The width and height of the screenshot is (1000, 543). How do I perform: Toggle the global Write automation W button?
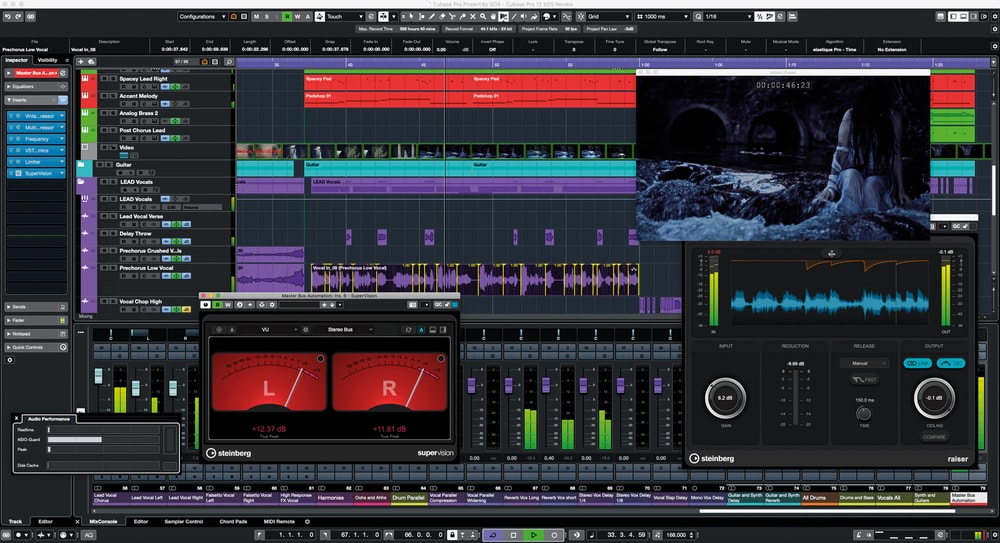click(297, 17)
